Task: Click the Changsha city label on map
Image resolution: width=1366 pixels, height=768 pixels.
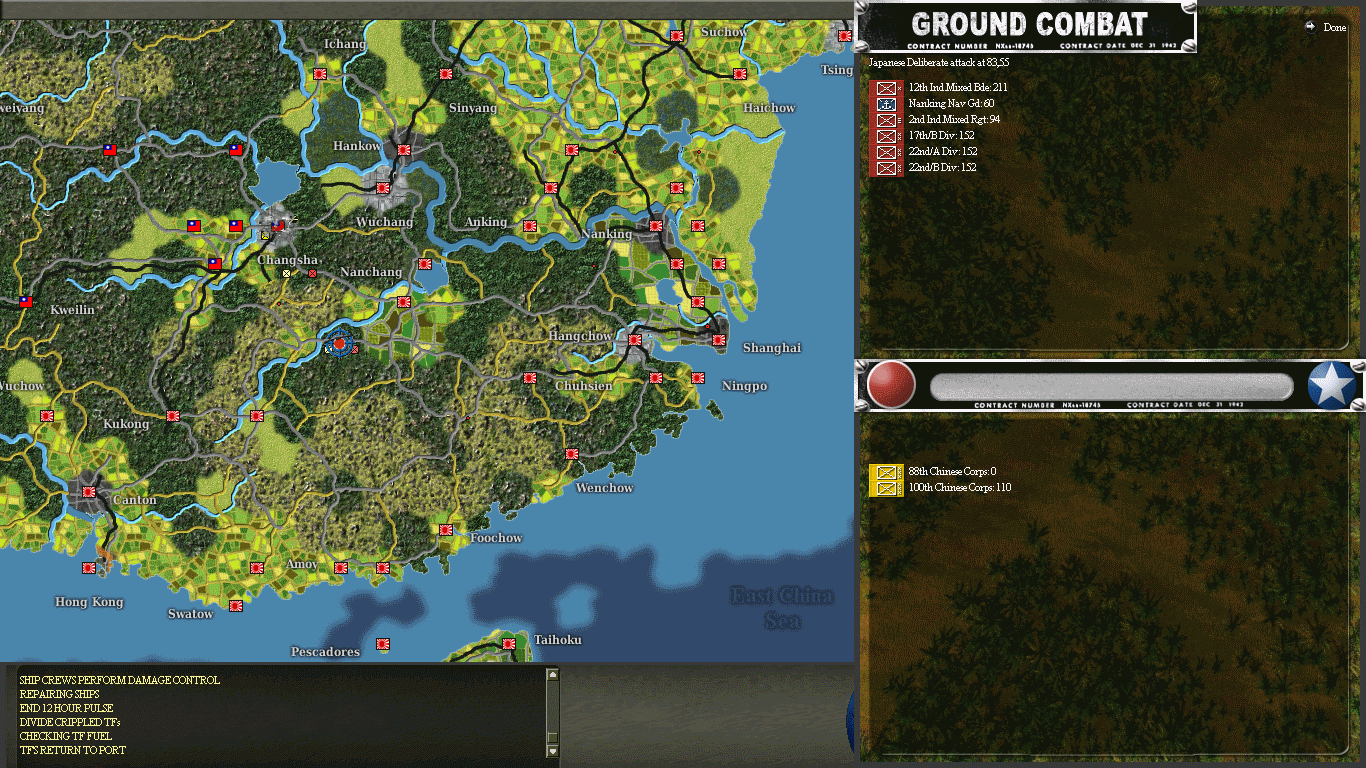Action: point(288,260)
